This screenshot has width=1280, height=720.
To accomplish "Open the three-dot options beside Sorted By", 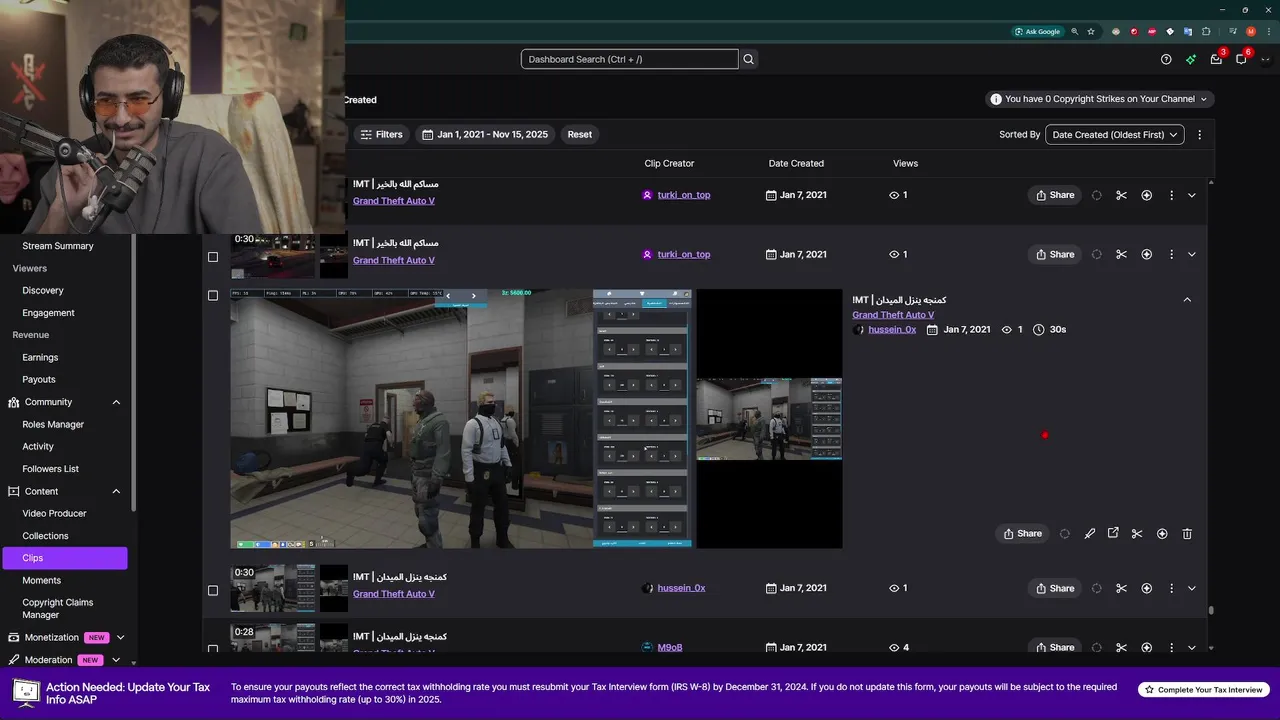I will (1200, 134).
